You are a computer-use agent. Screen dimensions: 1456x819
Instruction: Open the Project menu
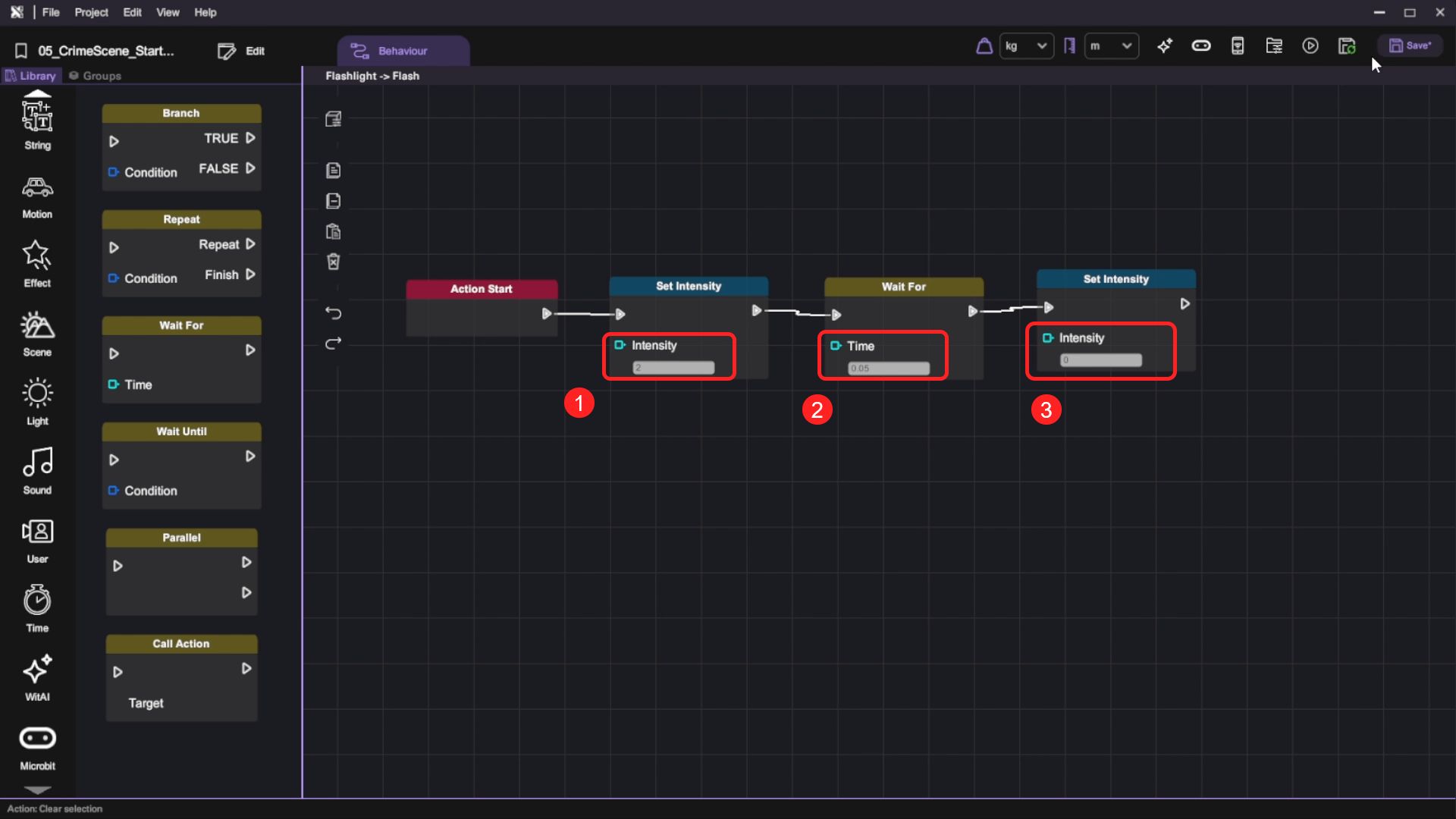[x=91, y=12]
